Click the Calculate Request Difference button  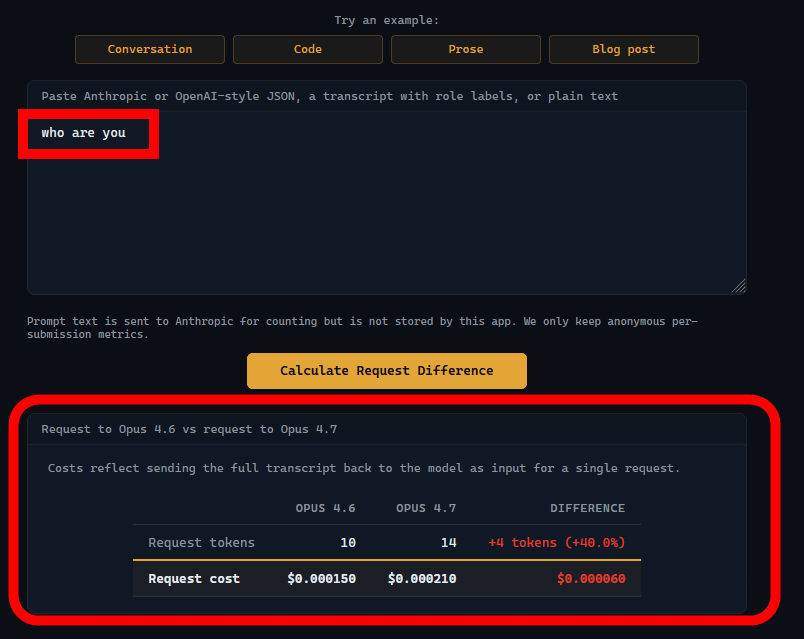tap(387, 371)
